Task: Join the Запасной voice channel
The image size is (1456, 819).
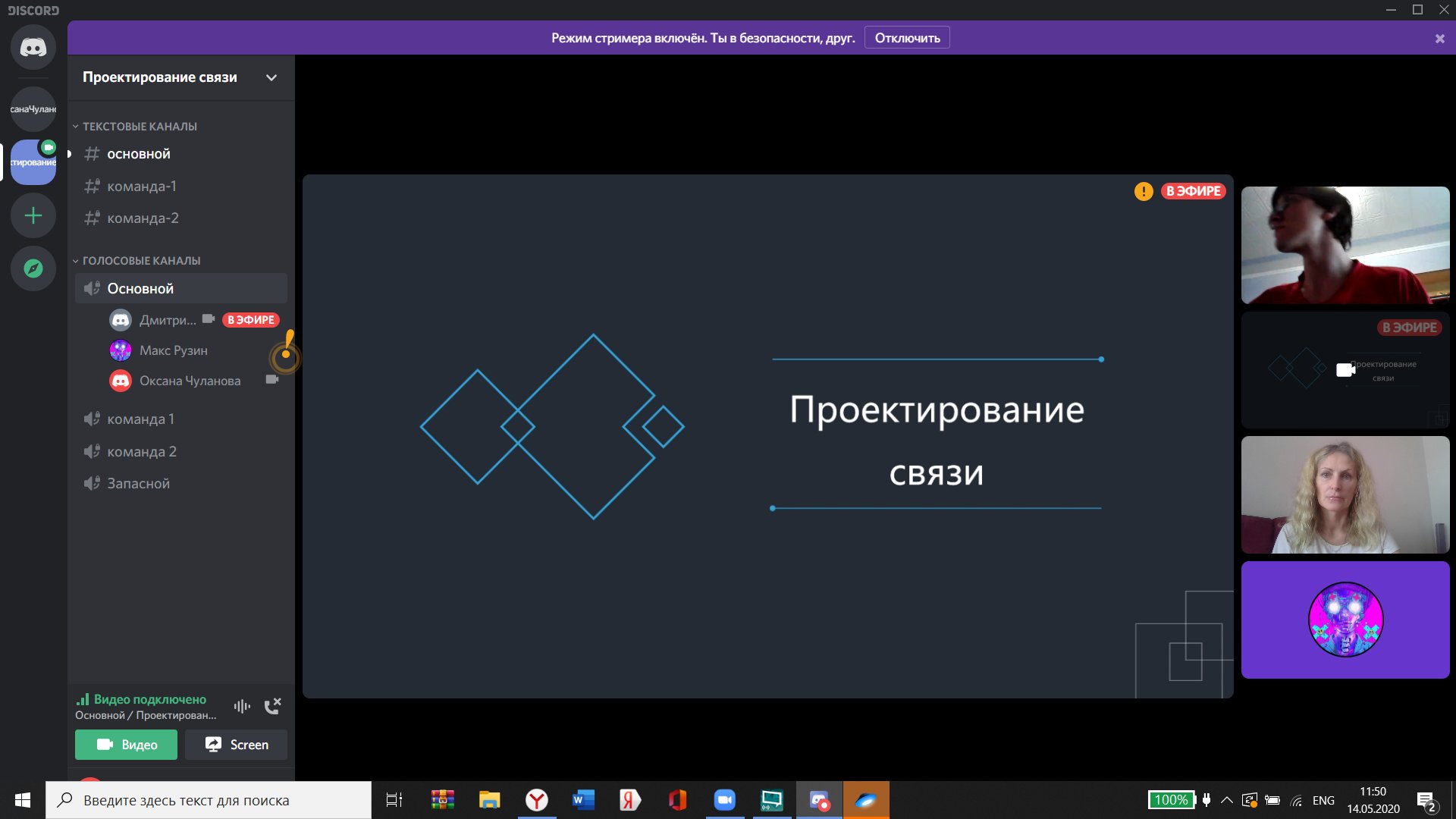Action: (x=138, y=483)
